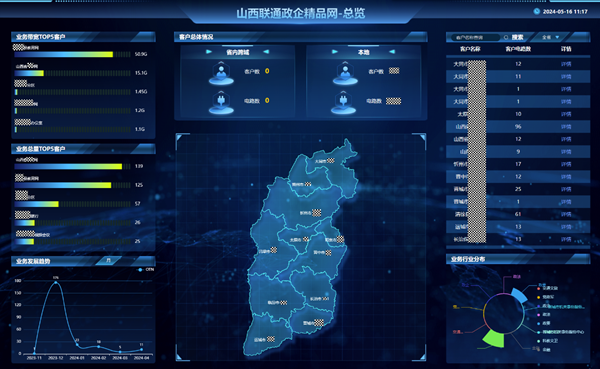Select the 省内跨域 tab header
The width and height of the screenshot is (600, 369).
[x=237, y=52]
